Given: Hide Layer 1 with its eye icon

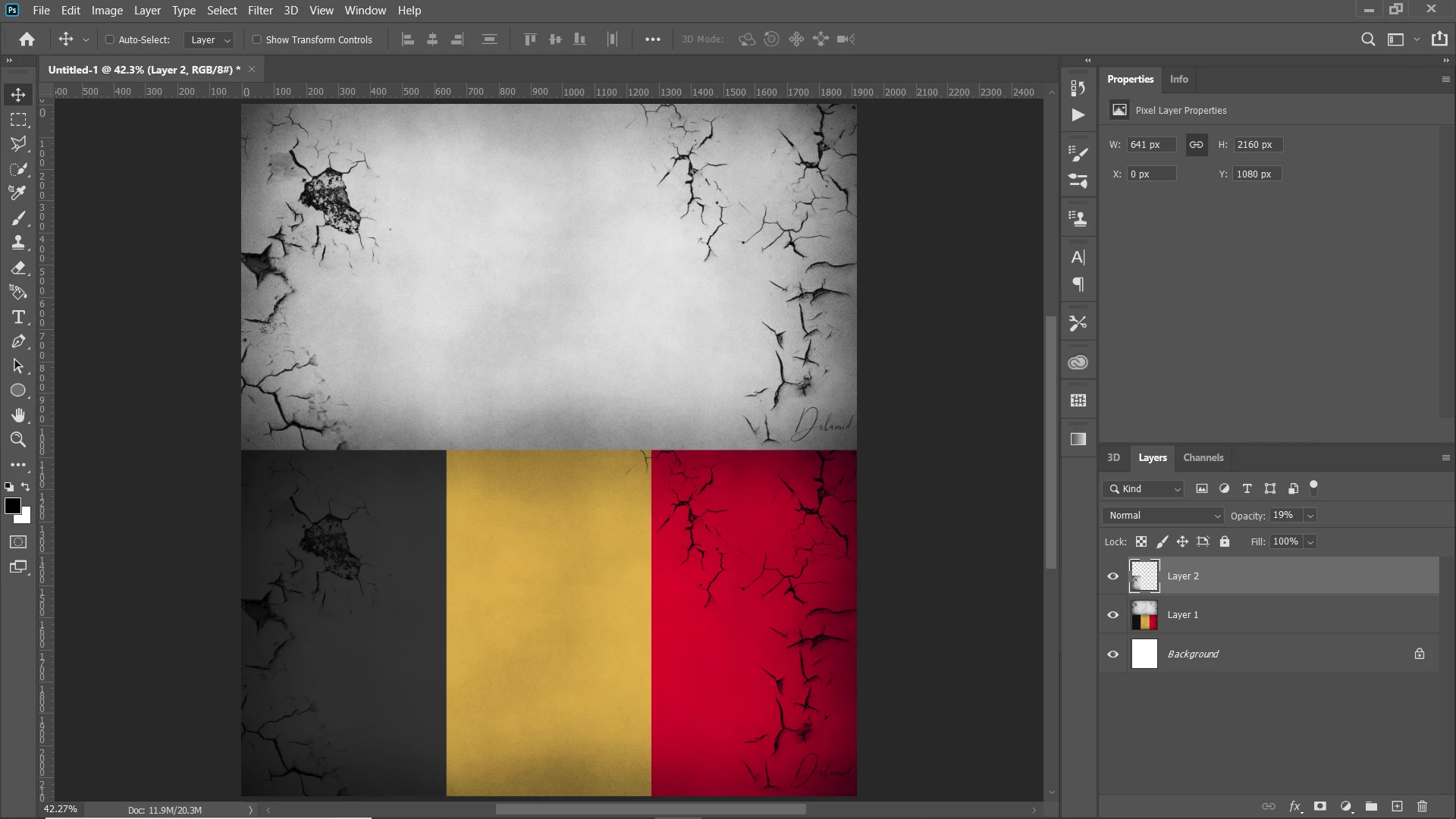Looking at the screenshot, I should tap(1112, 615).
